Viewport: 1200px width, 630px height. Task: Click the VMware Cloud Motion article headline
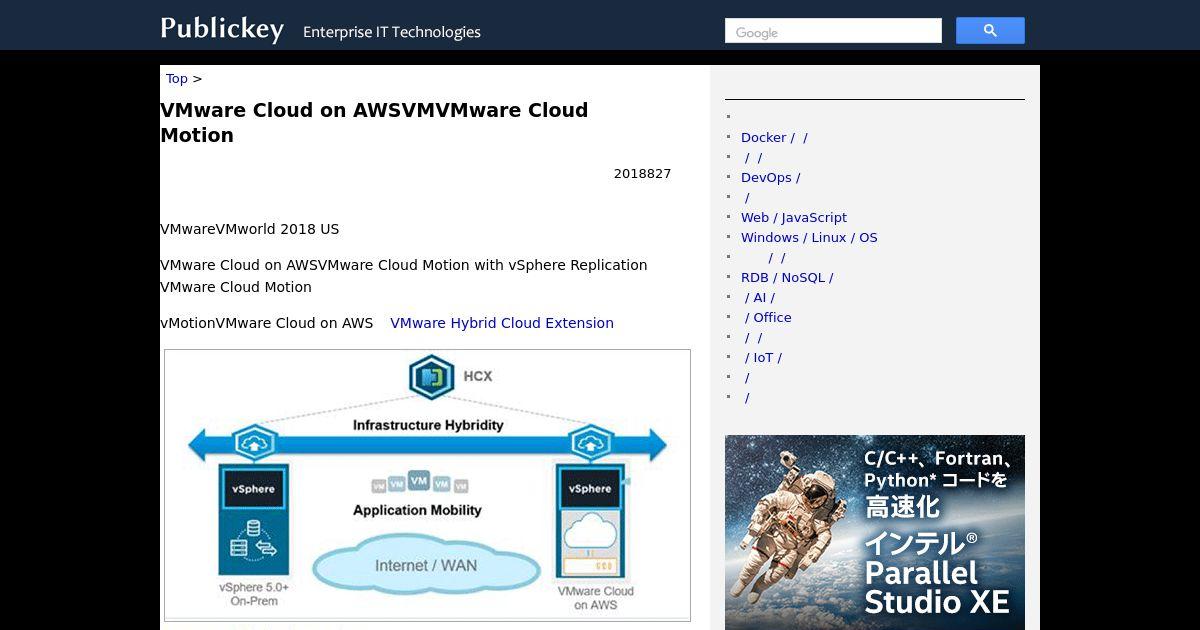tap(374, 122)
